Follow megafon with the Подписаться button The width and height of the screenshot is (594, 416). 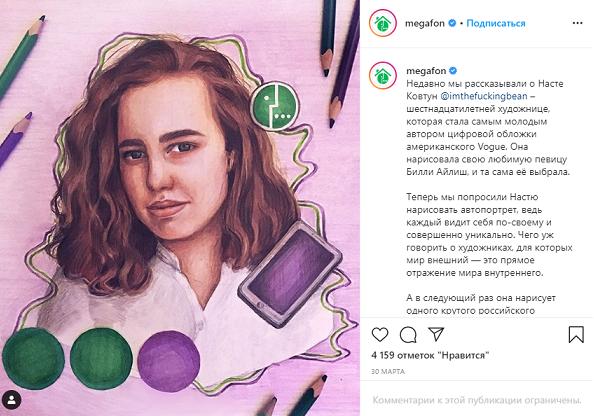(x=496, y=23)
